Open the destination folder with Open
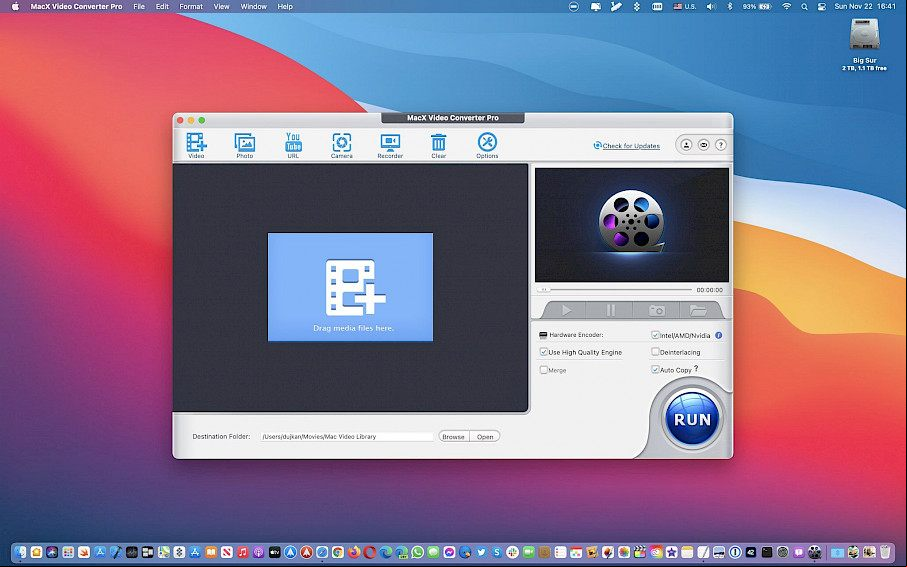The width and height of the screenshot is (907, 567). (485, 437)
